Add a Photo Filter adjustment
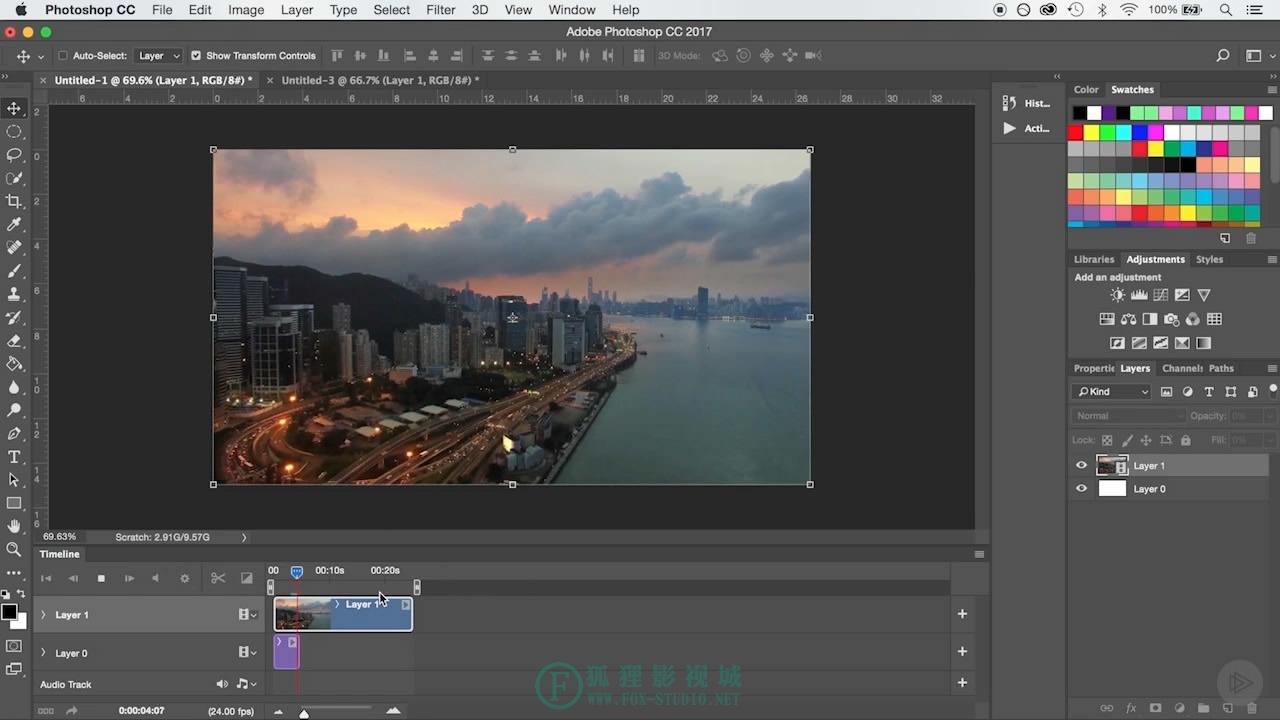Screen dimensions: 1280x720 (x=1171, y=319)
